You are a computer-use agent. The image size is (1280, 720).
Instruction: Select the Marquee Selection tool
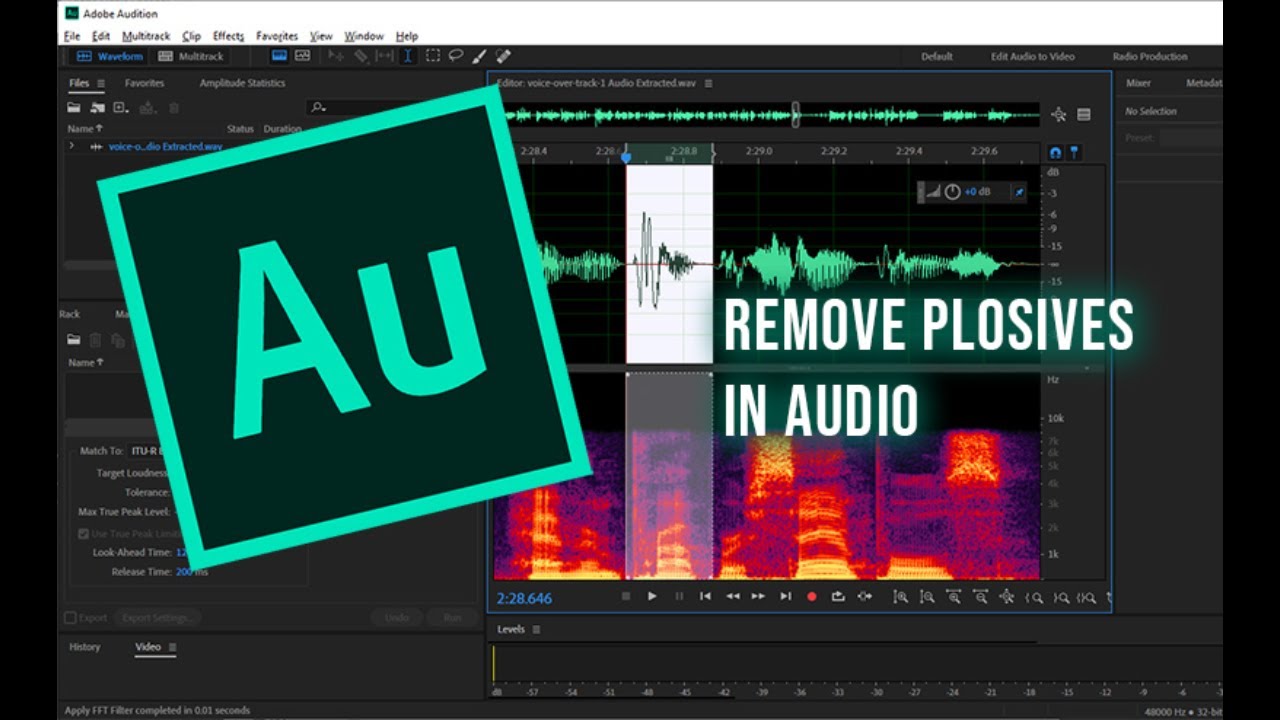tap(432, 57)
